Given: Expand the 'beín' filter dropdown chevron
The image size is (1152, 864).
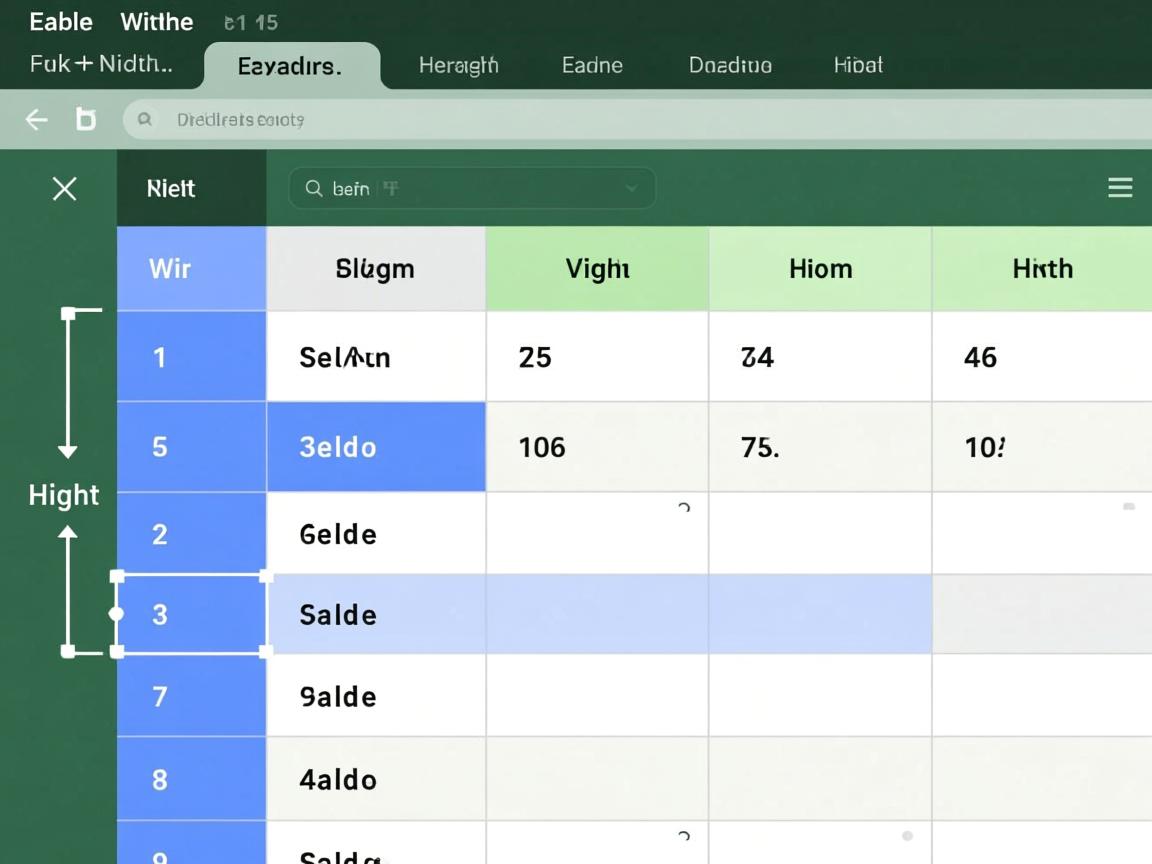Looking at the screenshot, I should (x=631, y=188).
